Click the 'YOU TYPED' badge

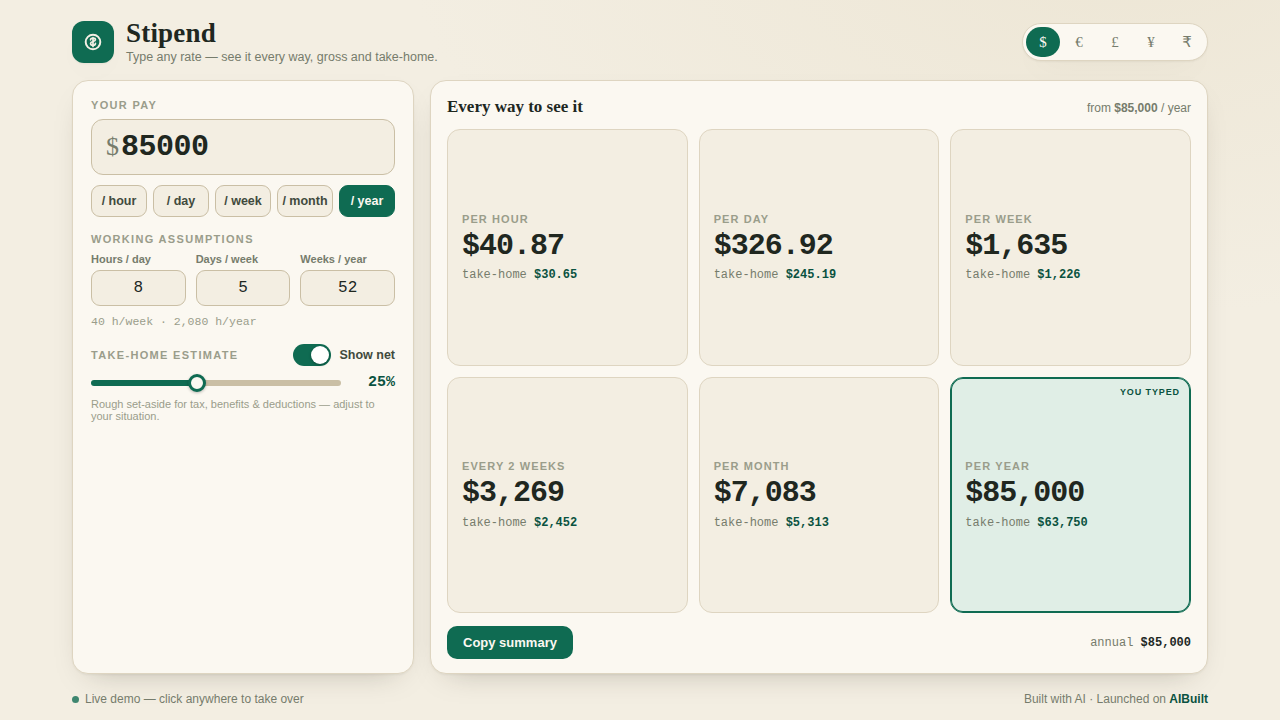pos(1150,392)
